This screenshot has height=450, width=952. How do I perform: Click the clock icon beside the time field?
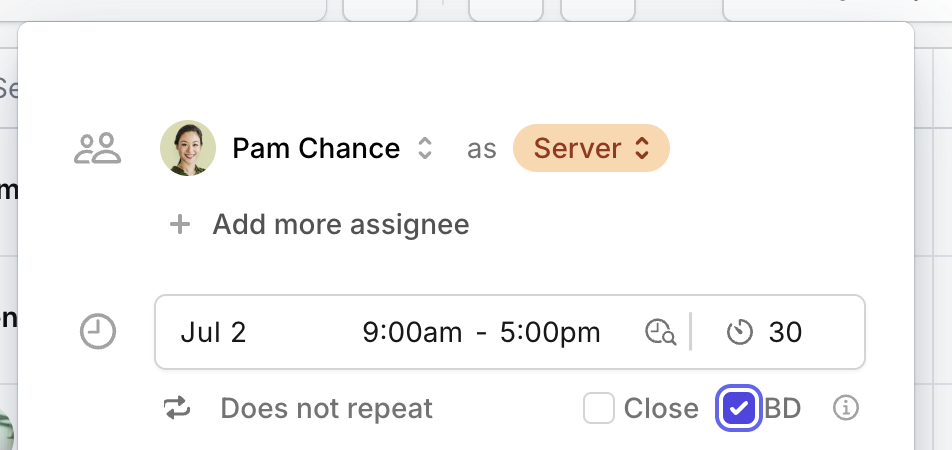click(98, 332)
